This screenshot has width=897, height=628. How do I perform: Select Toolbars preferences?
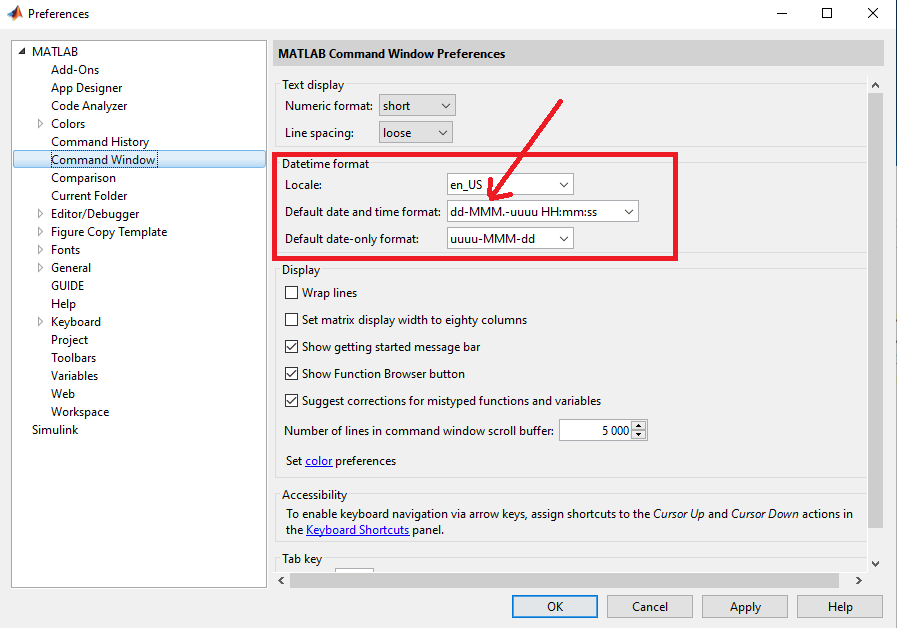[x=74, y=357]
